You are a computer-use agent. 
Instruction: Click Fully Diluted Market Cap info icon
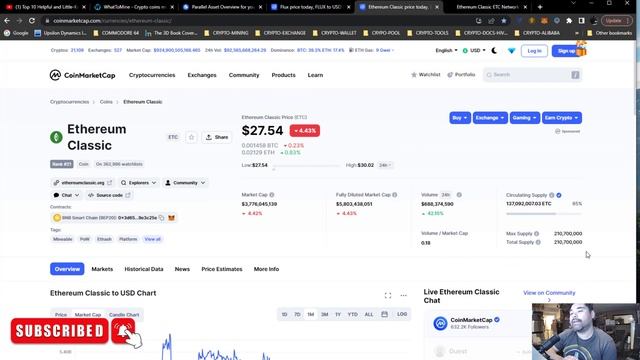(x=395, y=195)
